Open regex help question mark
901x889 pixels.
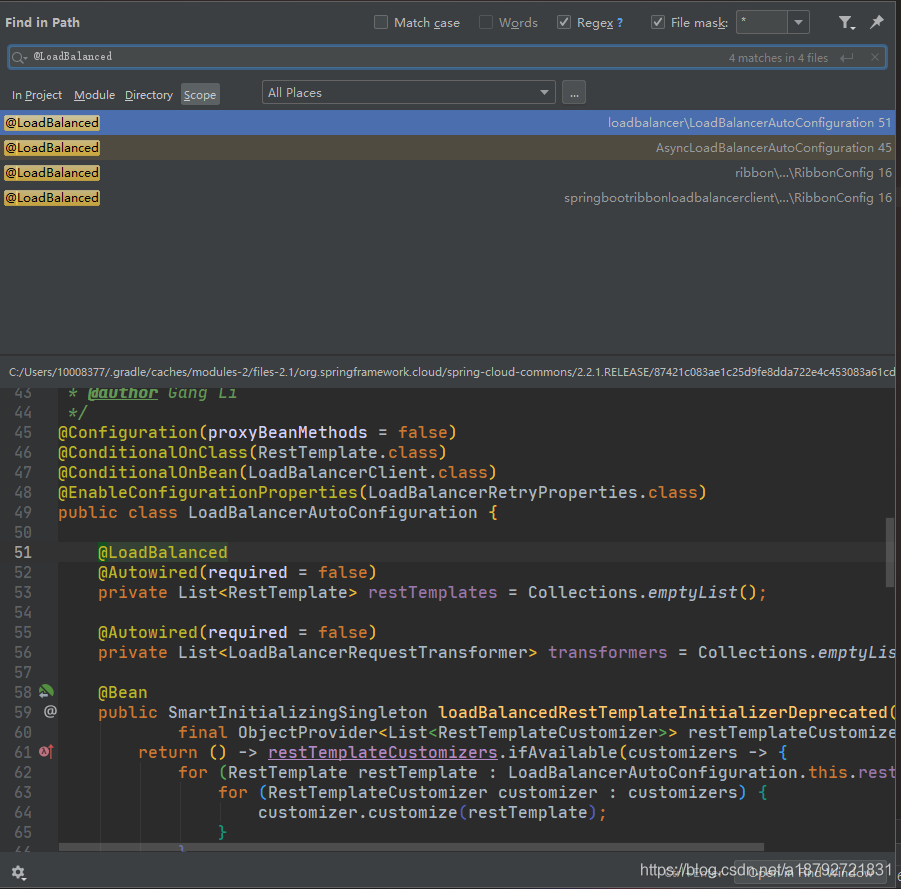pyautogui.click(x=619, y=23)
